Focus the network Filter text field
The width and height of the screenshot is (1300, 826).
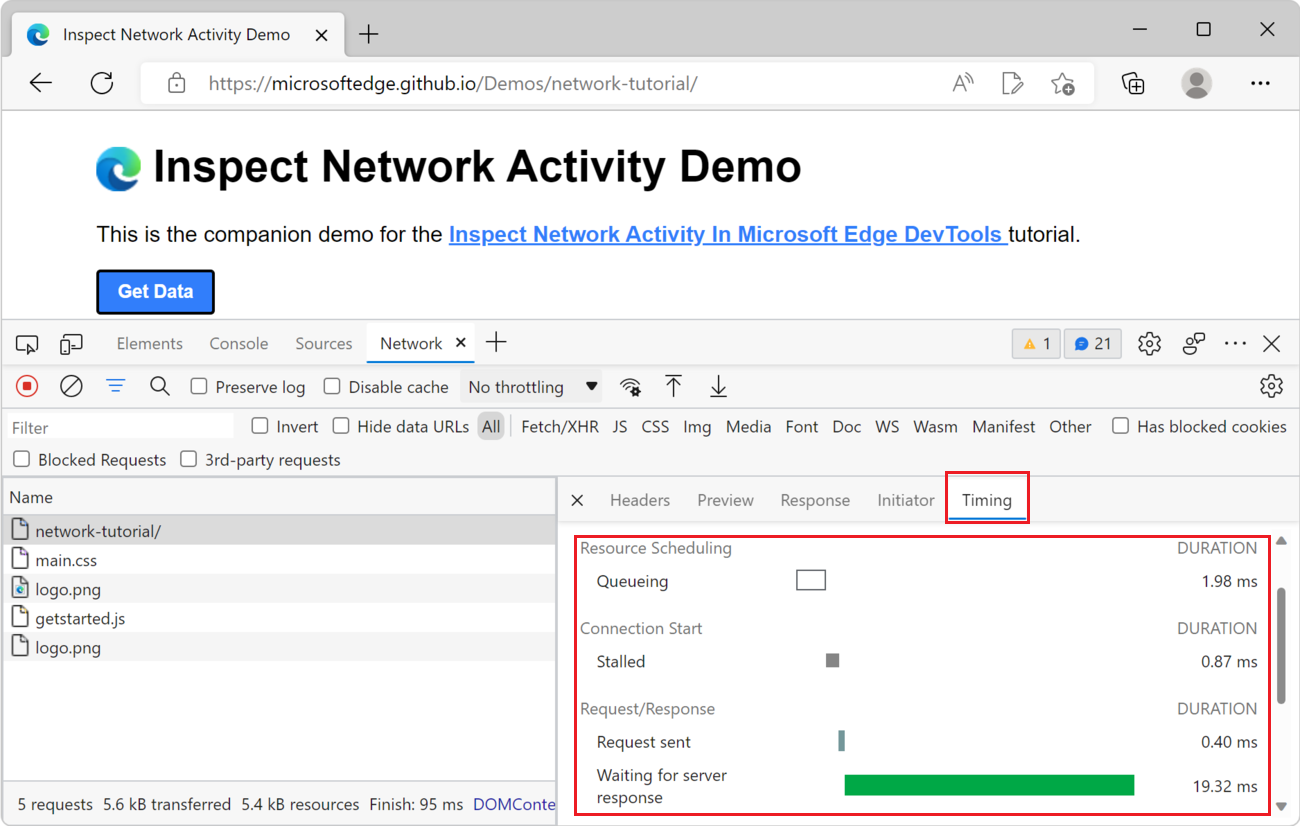point(121,427)
